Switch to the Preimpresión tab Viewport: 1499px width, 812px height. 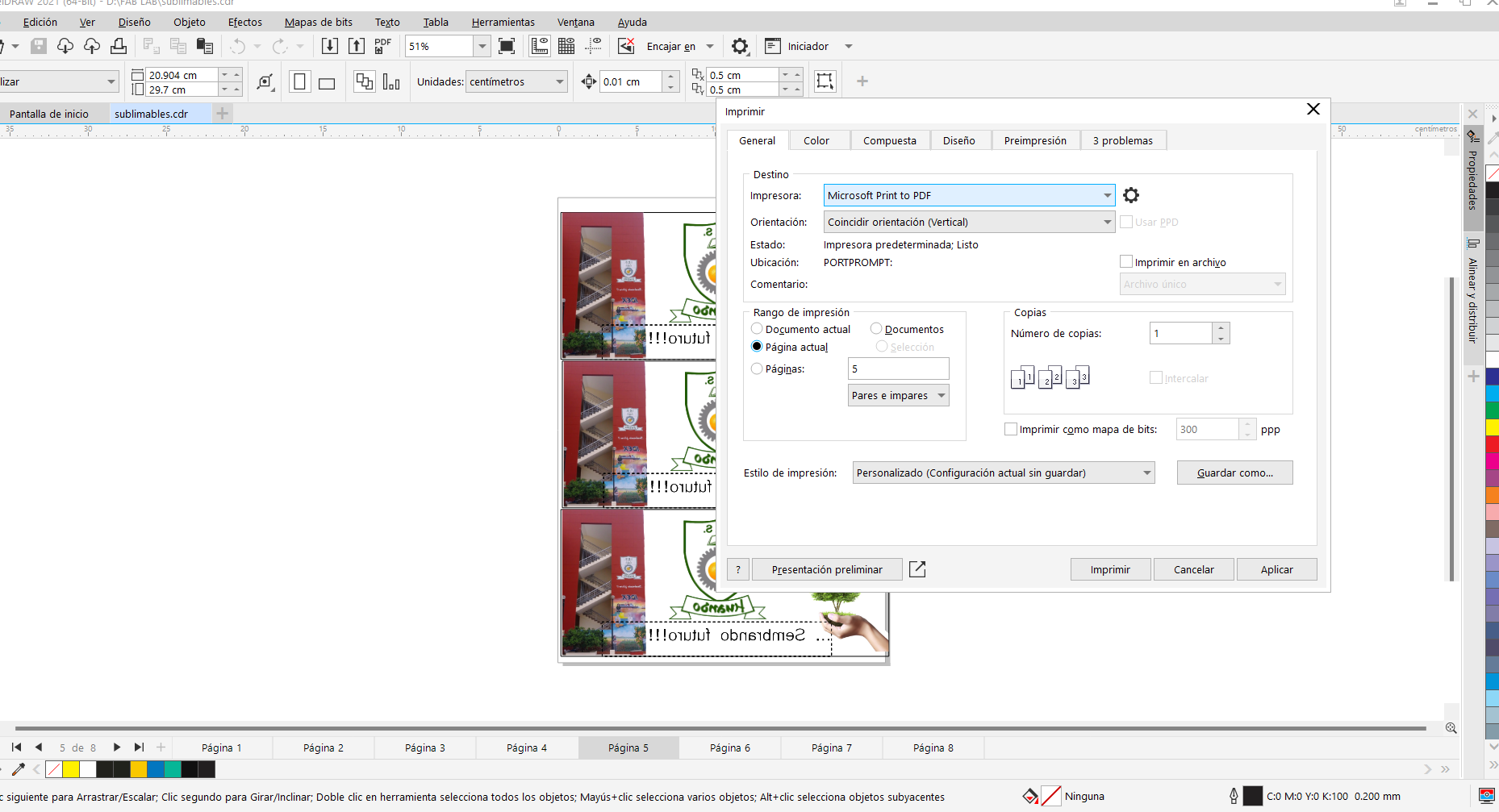coord(1035,140)
